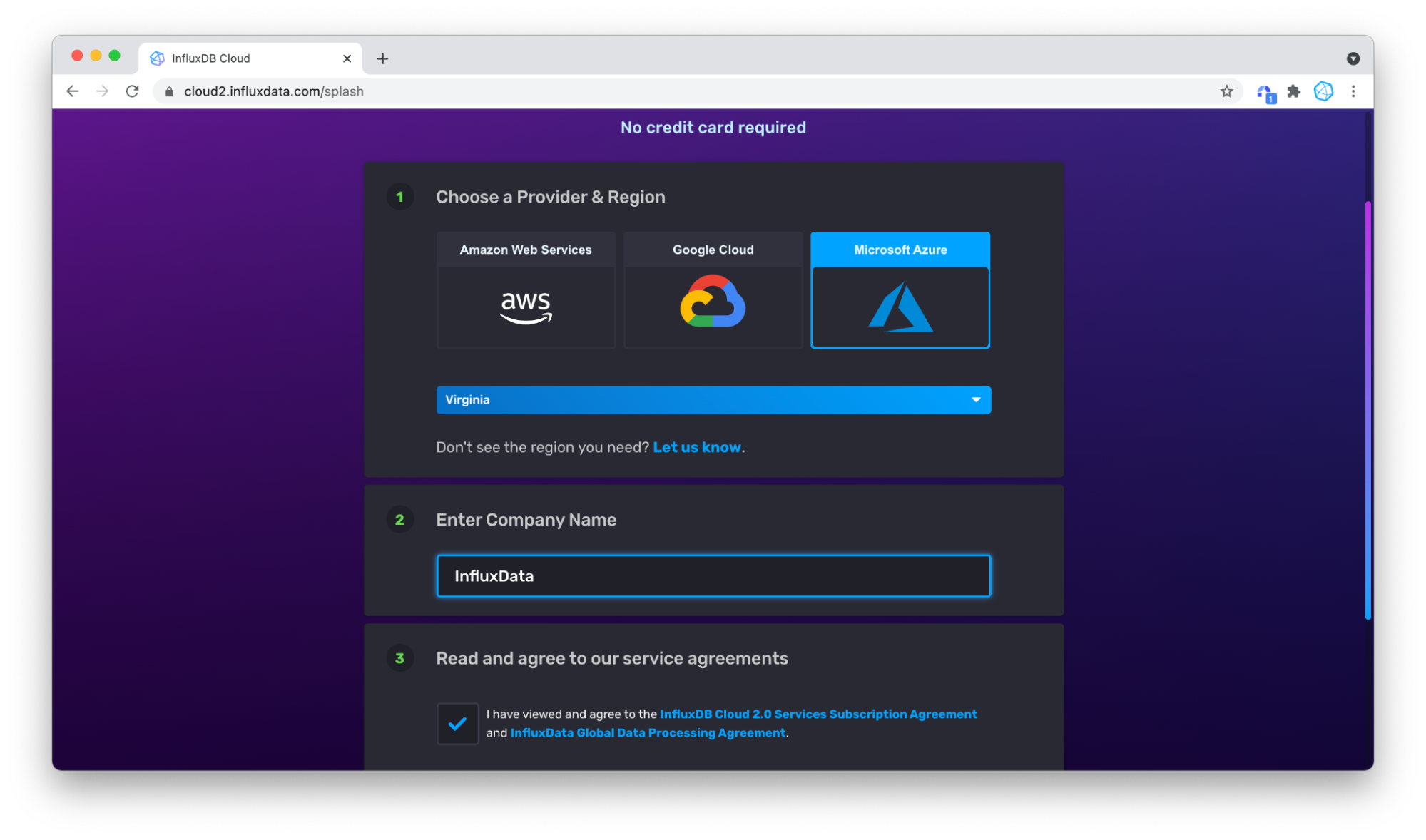Screen dimensions: 1426x840
Task: Open a new browser tab with the plus button
Action: [x=382, y=58]
